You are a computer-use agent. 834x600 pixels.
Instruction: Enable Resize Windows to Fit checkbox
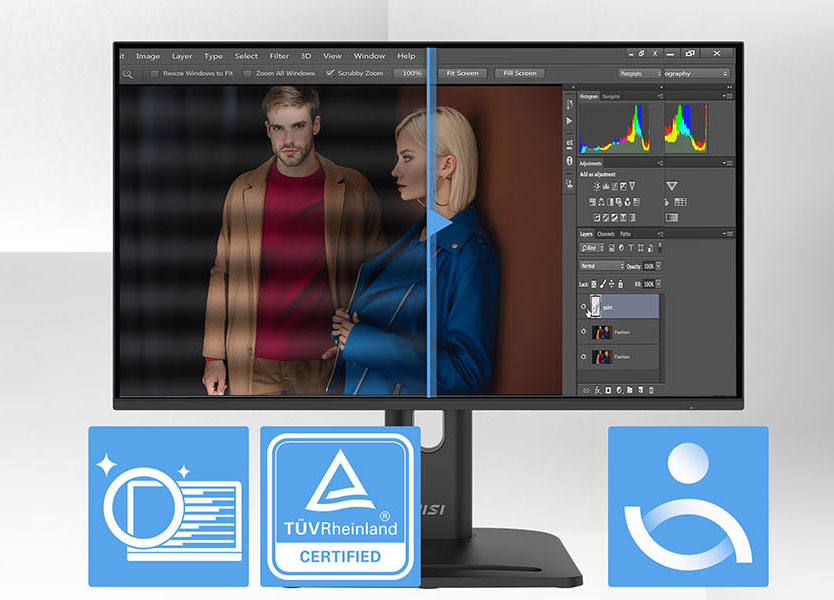[x=154, y=73]
